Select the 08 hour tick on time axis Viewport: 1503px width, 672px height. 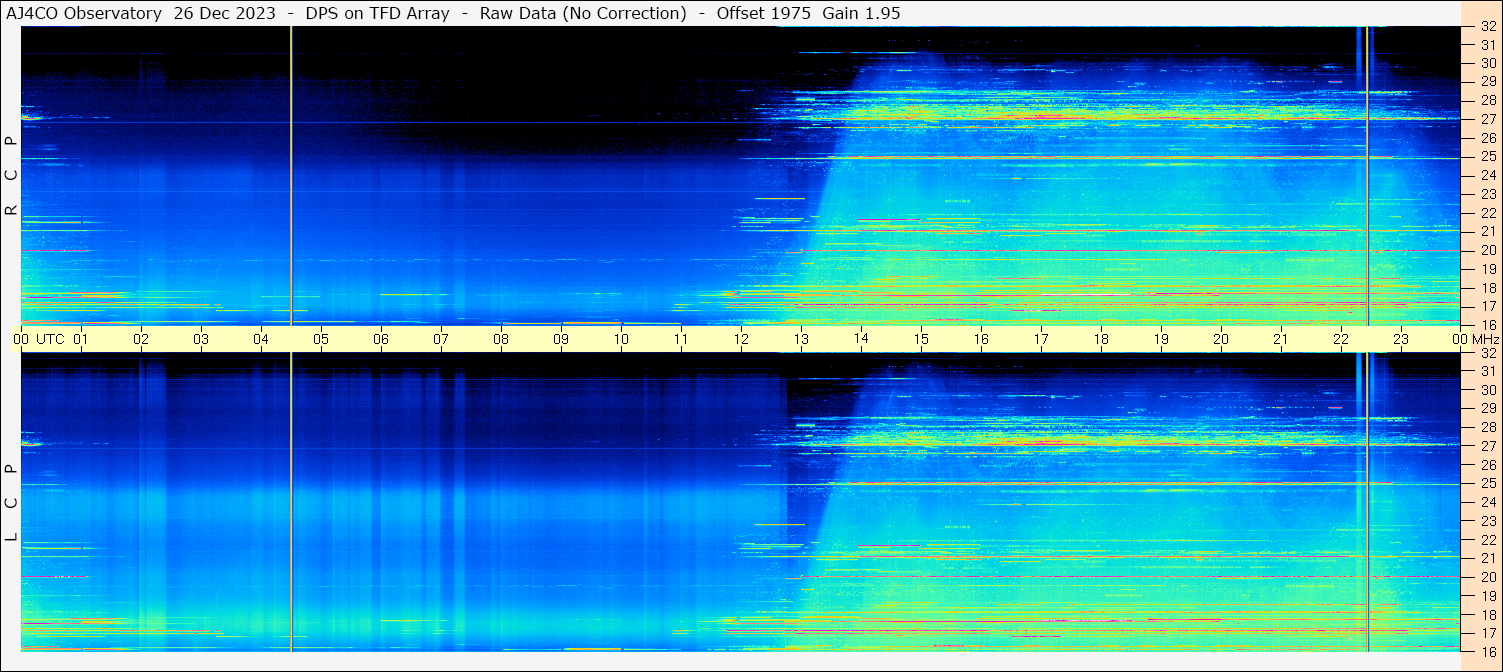[501, 339]
